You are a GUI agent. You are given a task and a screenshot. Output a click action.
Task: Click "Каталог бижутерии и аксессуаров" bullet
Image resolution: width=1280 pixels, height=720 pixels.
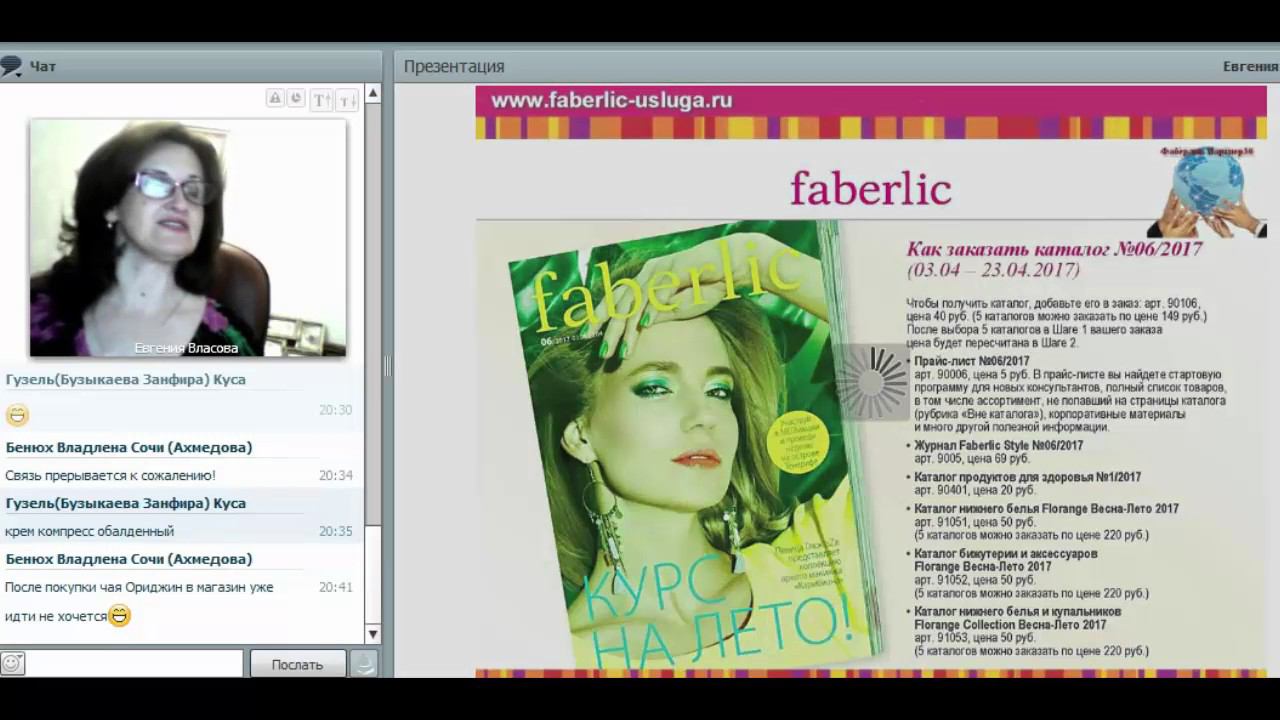(1005, 553)
